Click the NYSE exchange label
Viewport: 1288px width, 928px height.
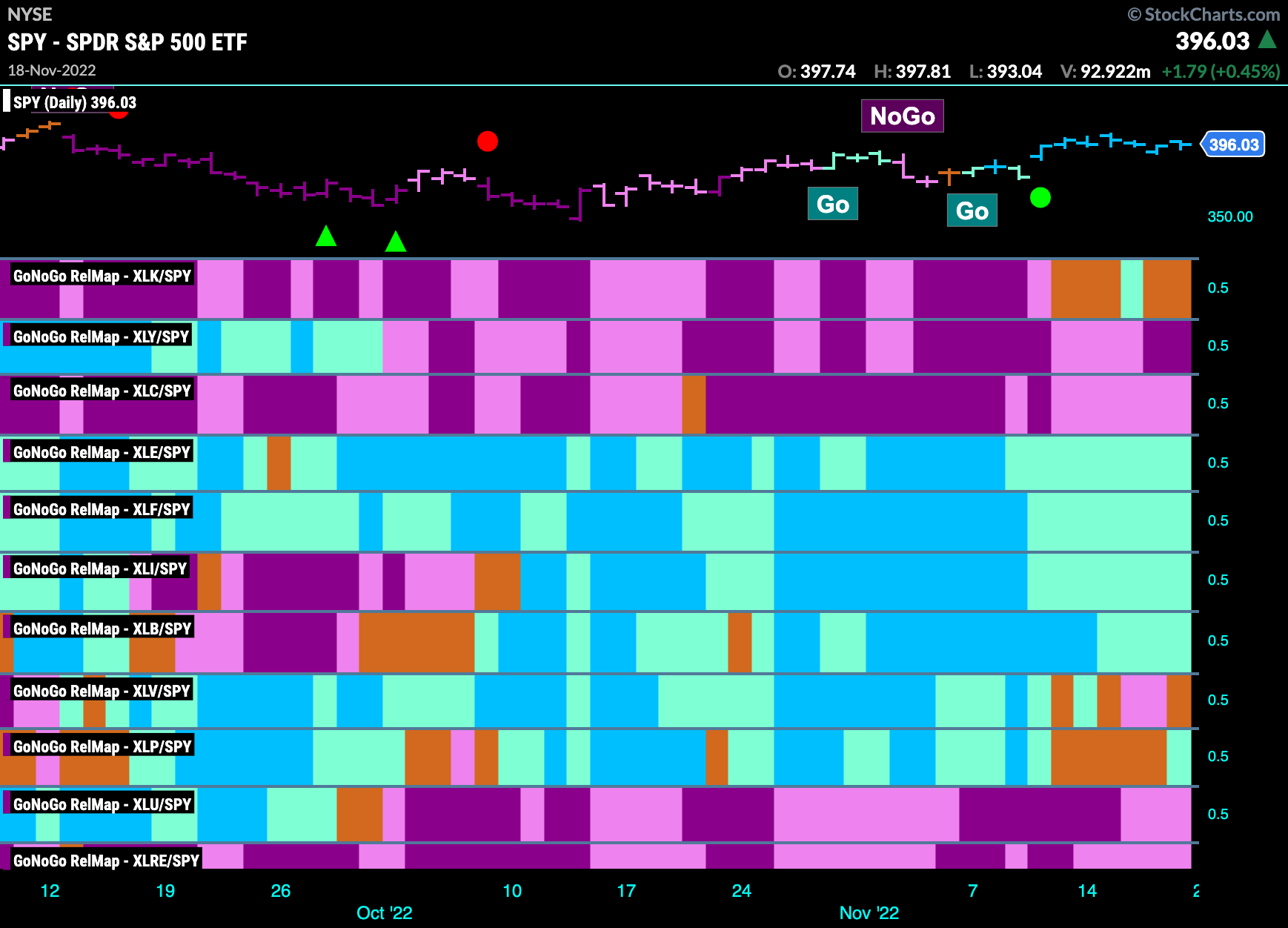[x=30, y=14]
